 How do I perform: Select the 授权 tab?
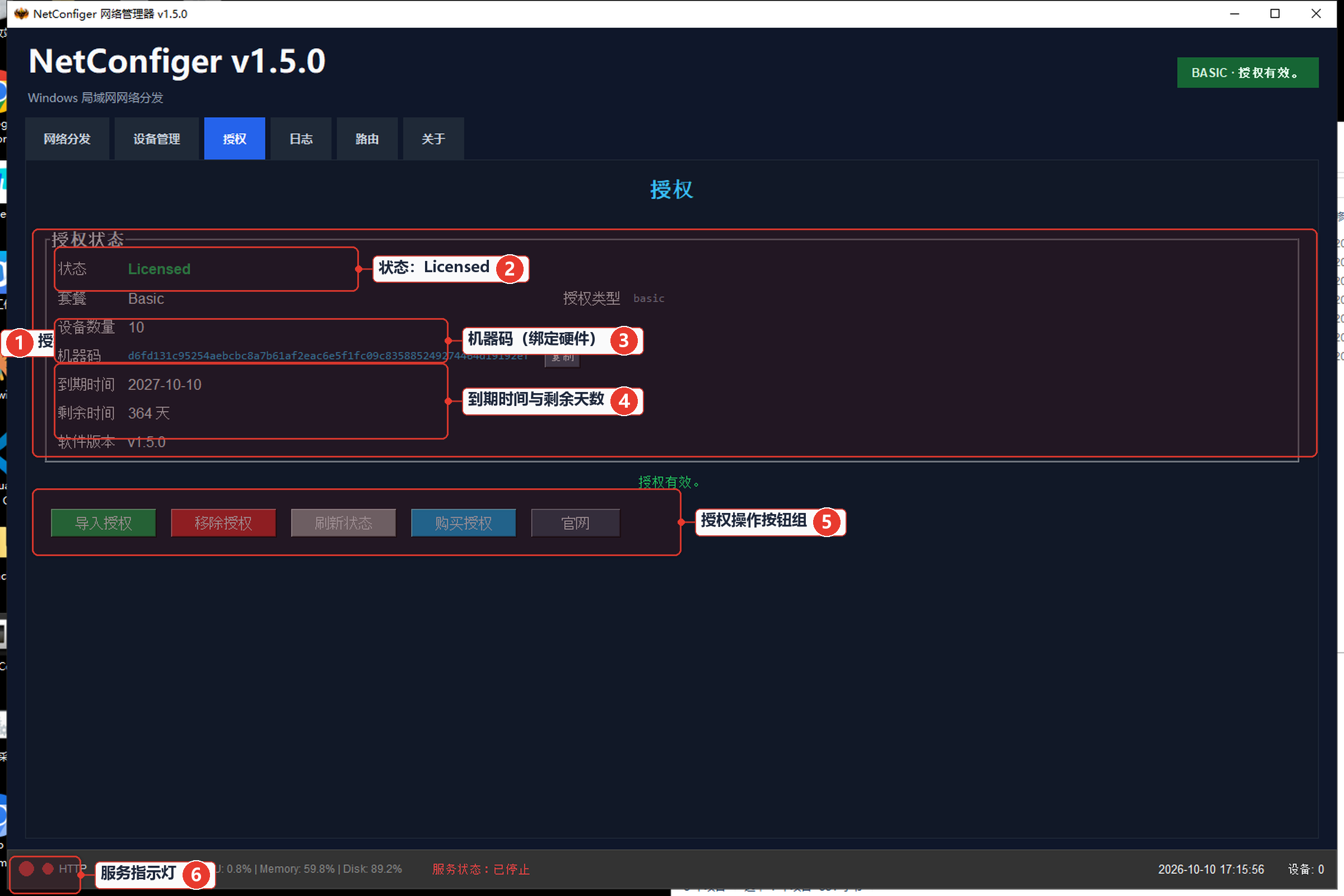[x=234, y=138]
